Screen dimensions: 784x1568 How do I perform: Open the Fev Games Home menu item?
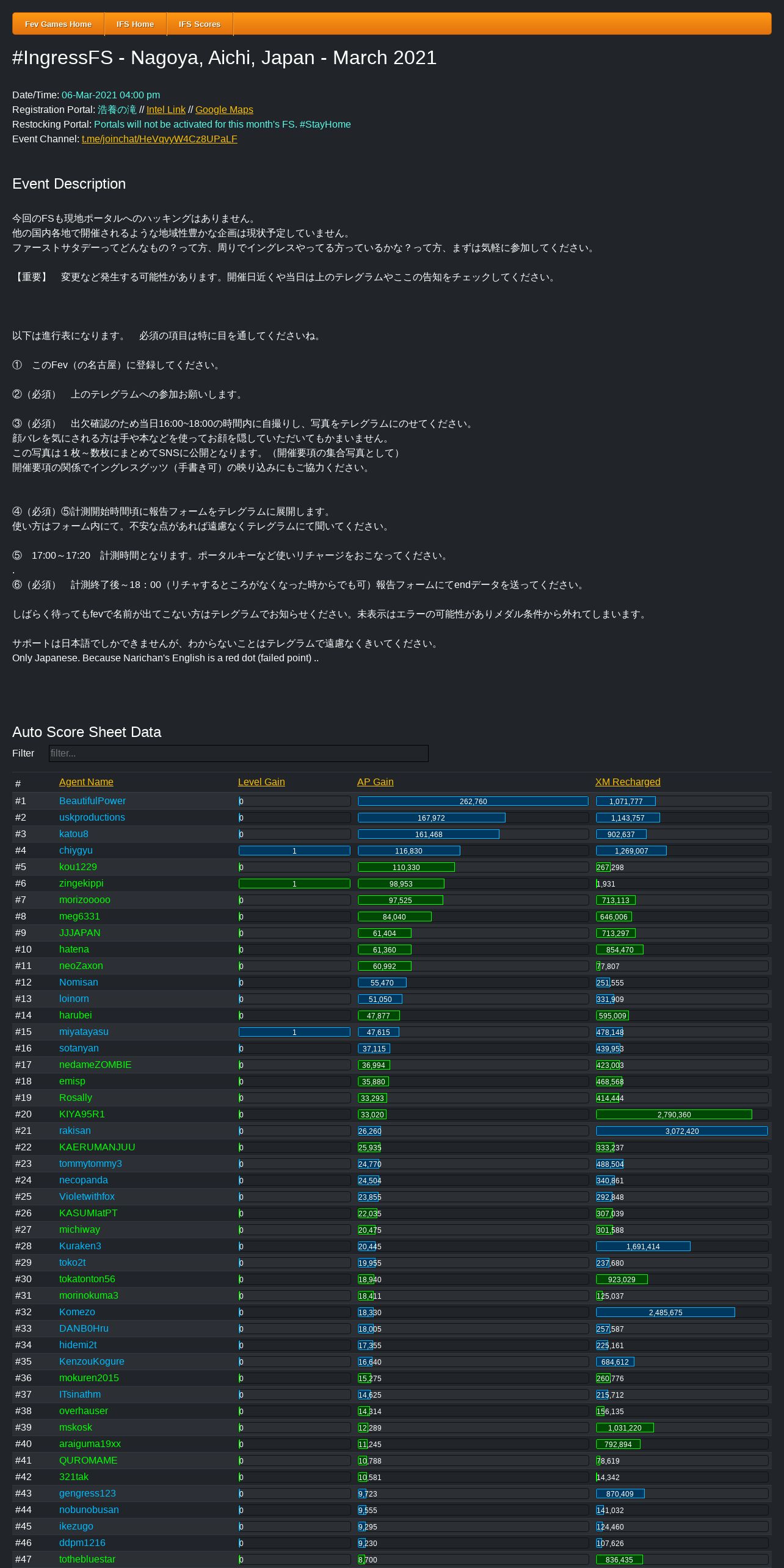[x=58, y=24]
